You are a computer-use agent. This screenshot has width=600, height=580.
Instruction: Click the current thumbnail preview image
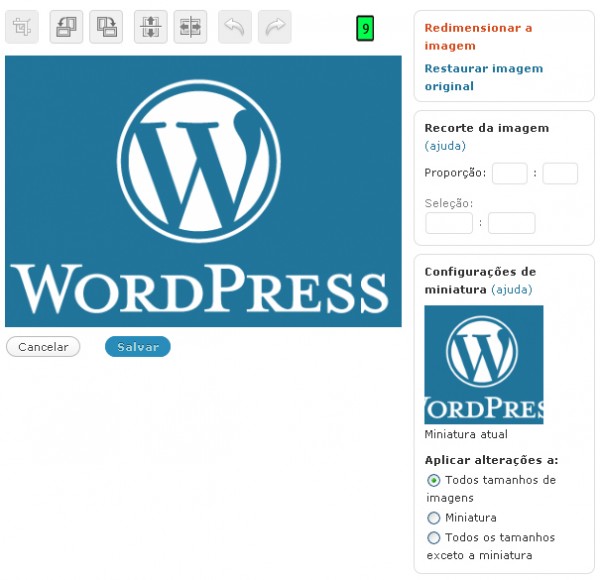484,365
